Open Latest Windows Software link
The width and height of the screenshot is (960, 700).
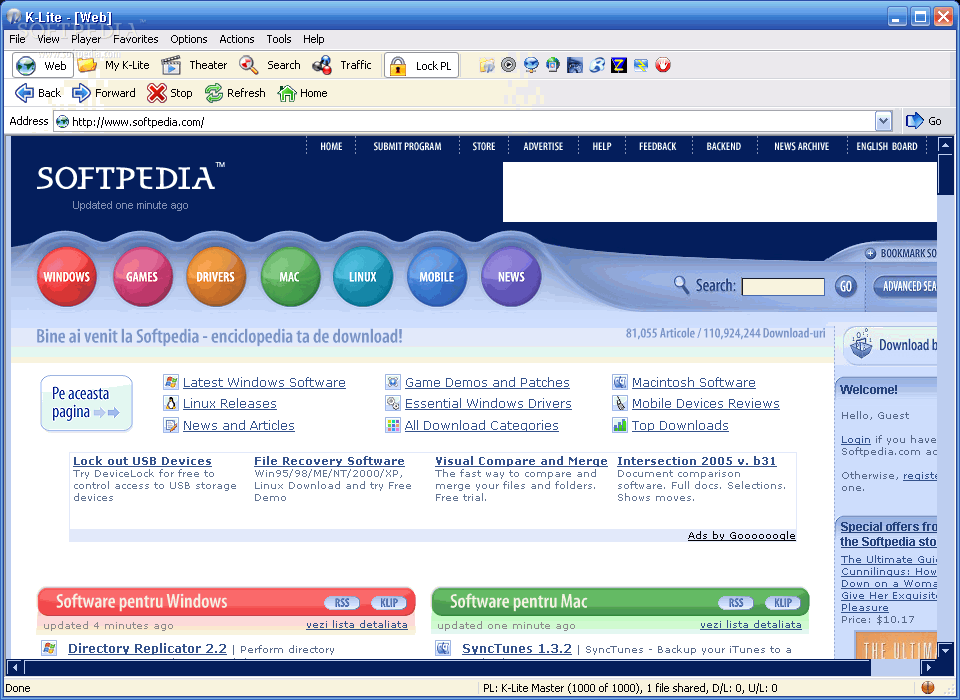tap(264, 383)
